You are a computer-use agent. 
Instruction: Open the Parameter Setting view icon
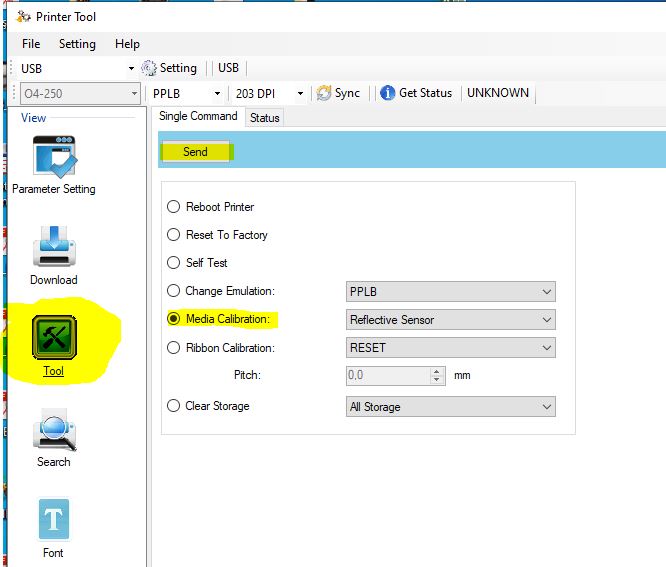[x=54, y=157]
